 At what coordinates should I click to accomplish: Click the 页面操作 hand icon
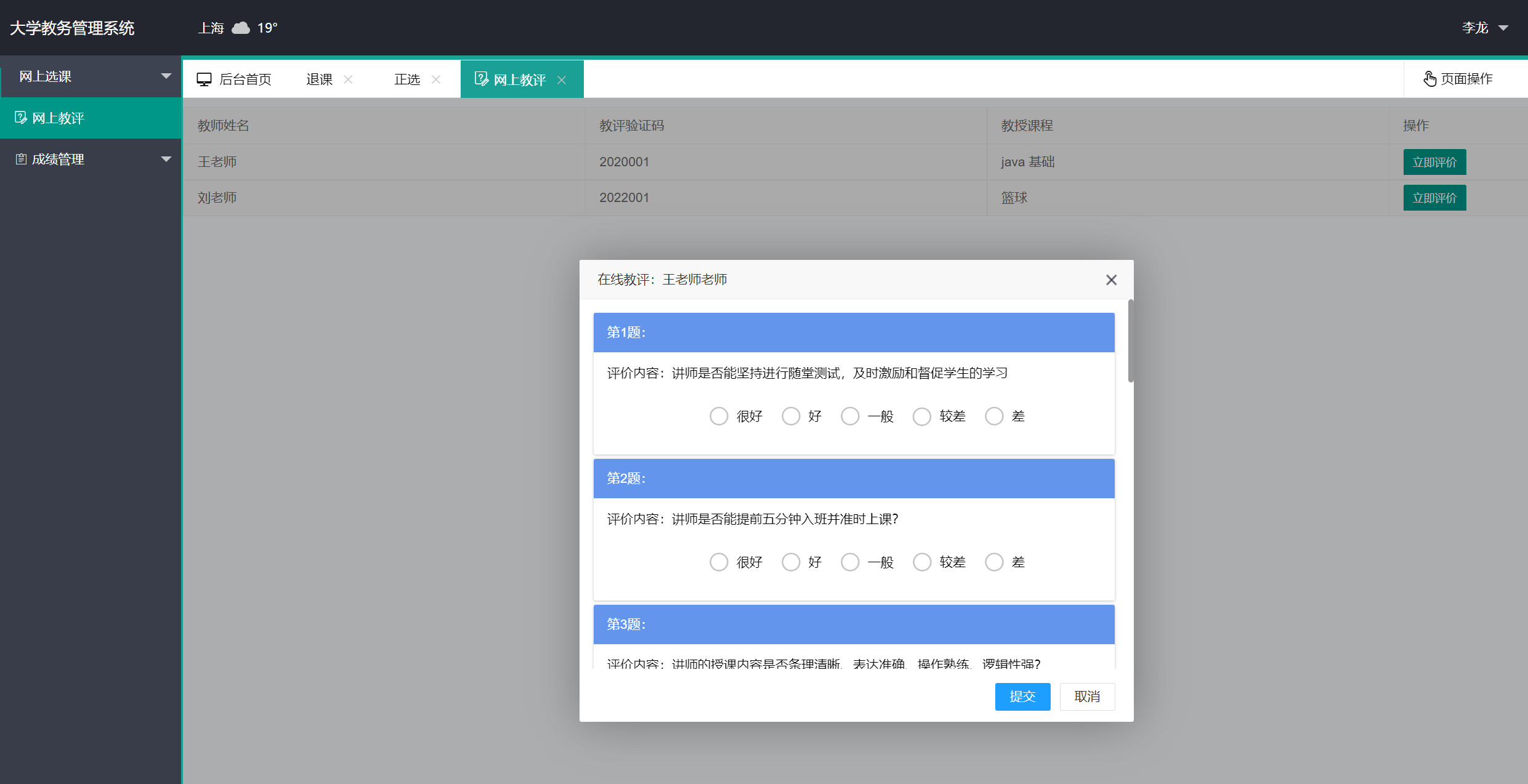click(x=1430, y=78)
